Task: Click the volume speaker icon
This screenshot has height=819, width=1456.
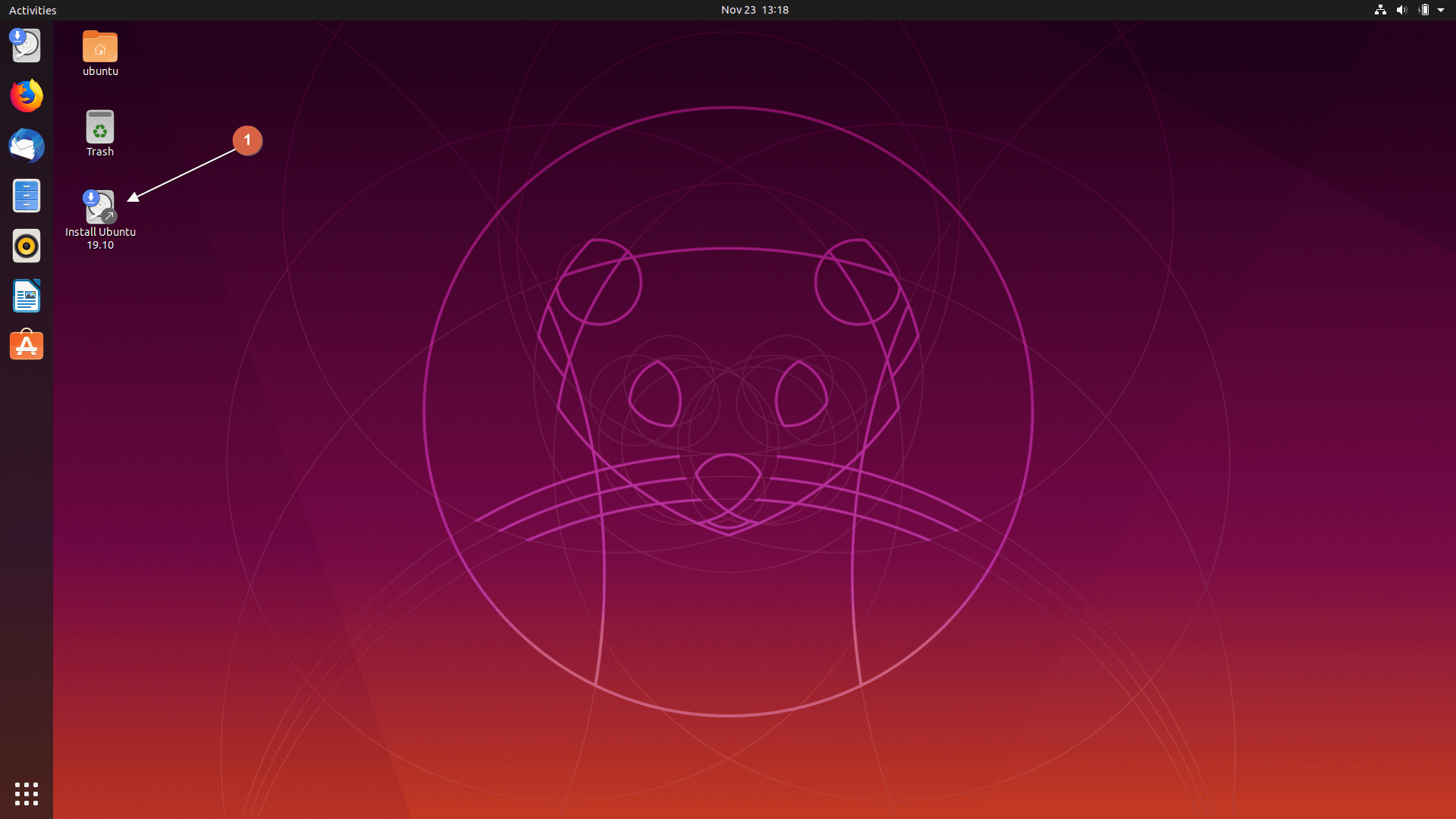Action: click(x=1401, y=10)
